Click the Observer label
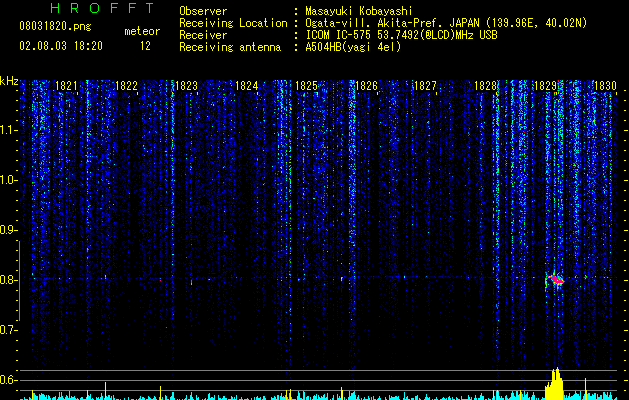The width and height of the screenshot is (629, 400). pyautogui.click(x=203, y=11)
